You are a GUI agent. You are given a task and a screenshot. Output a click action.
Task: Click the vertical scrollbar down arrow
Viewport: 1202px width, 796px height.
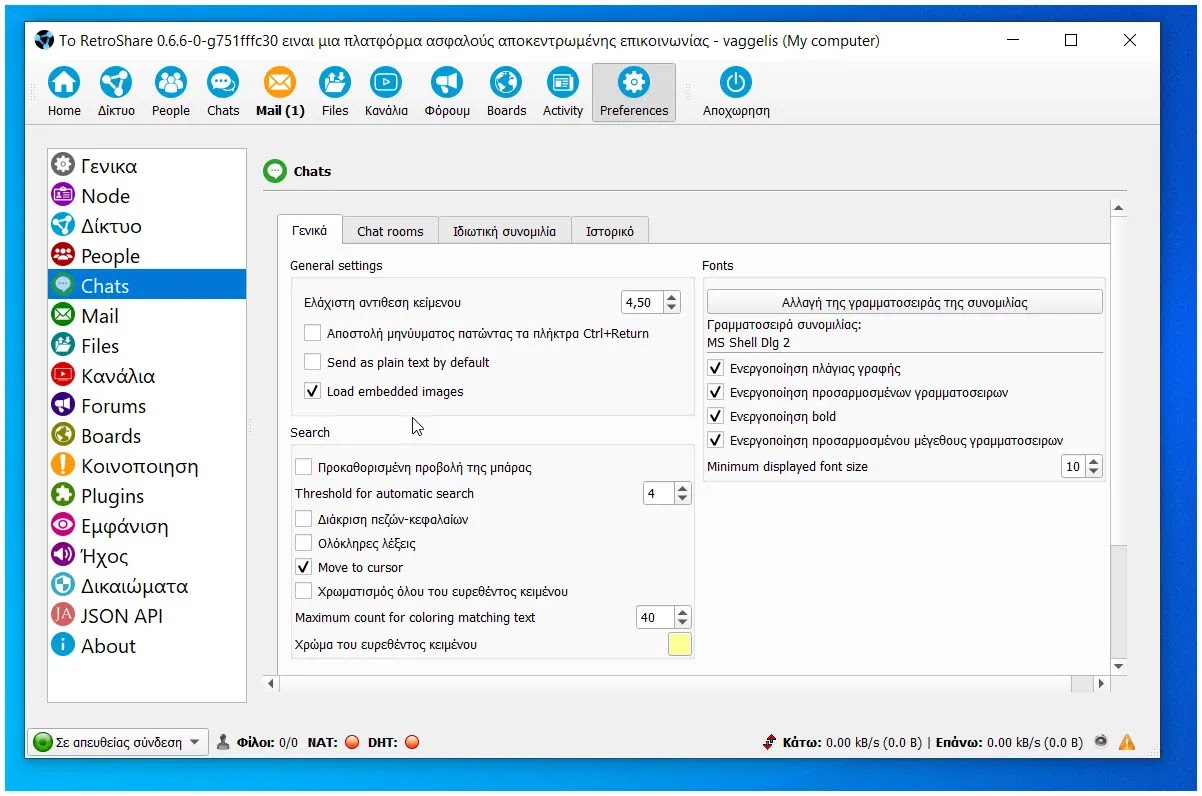click(1118, 666)
